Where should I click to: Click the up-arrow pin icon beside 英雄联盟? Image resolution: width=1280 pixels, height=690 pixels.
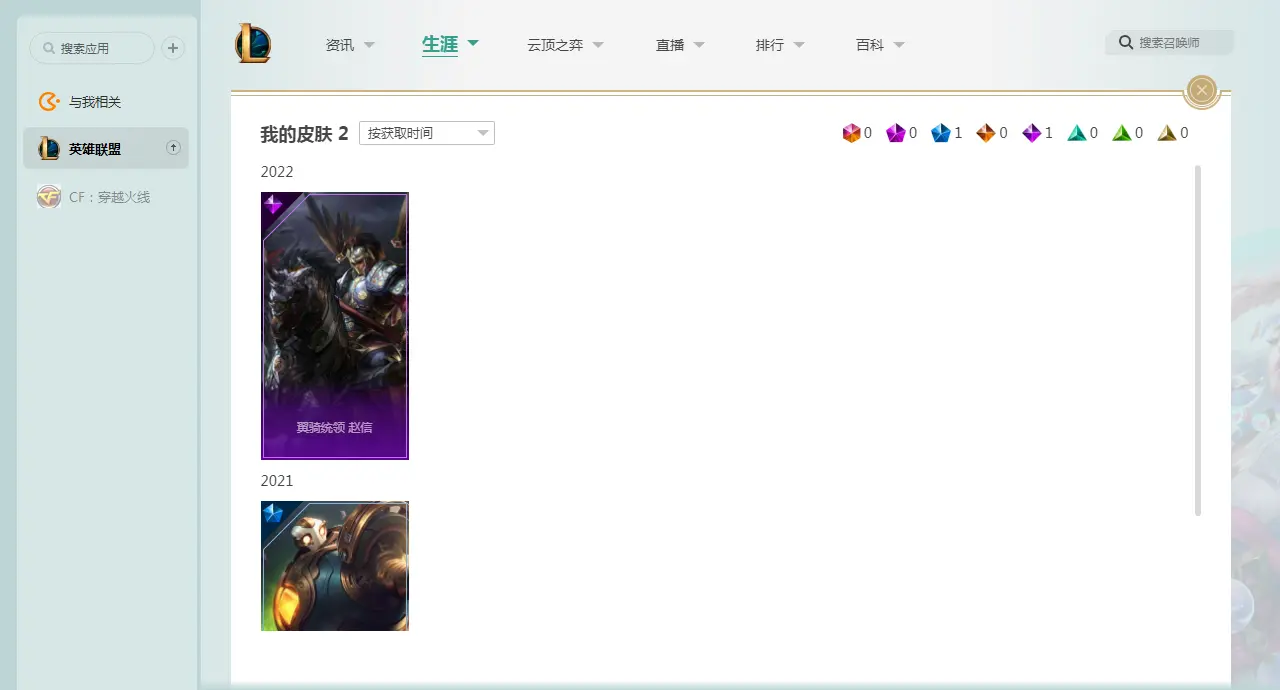click(x=173, y=148)
